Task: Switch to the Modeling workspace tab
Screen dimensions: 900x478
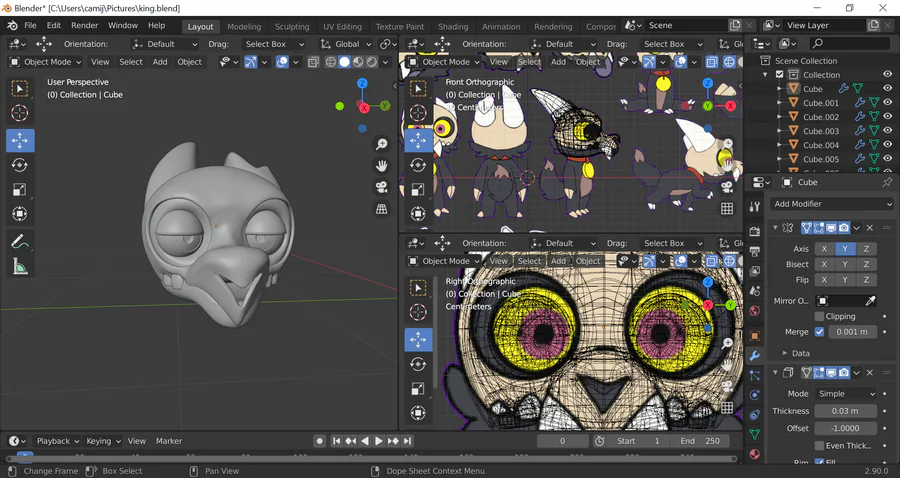Action: 244,26
